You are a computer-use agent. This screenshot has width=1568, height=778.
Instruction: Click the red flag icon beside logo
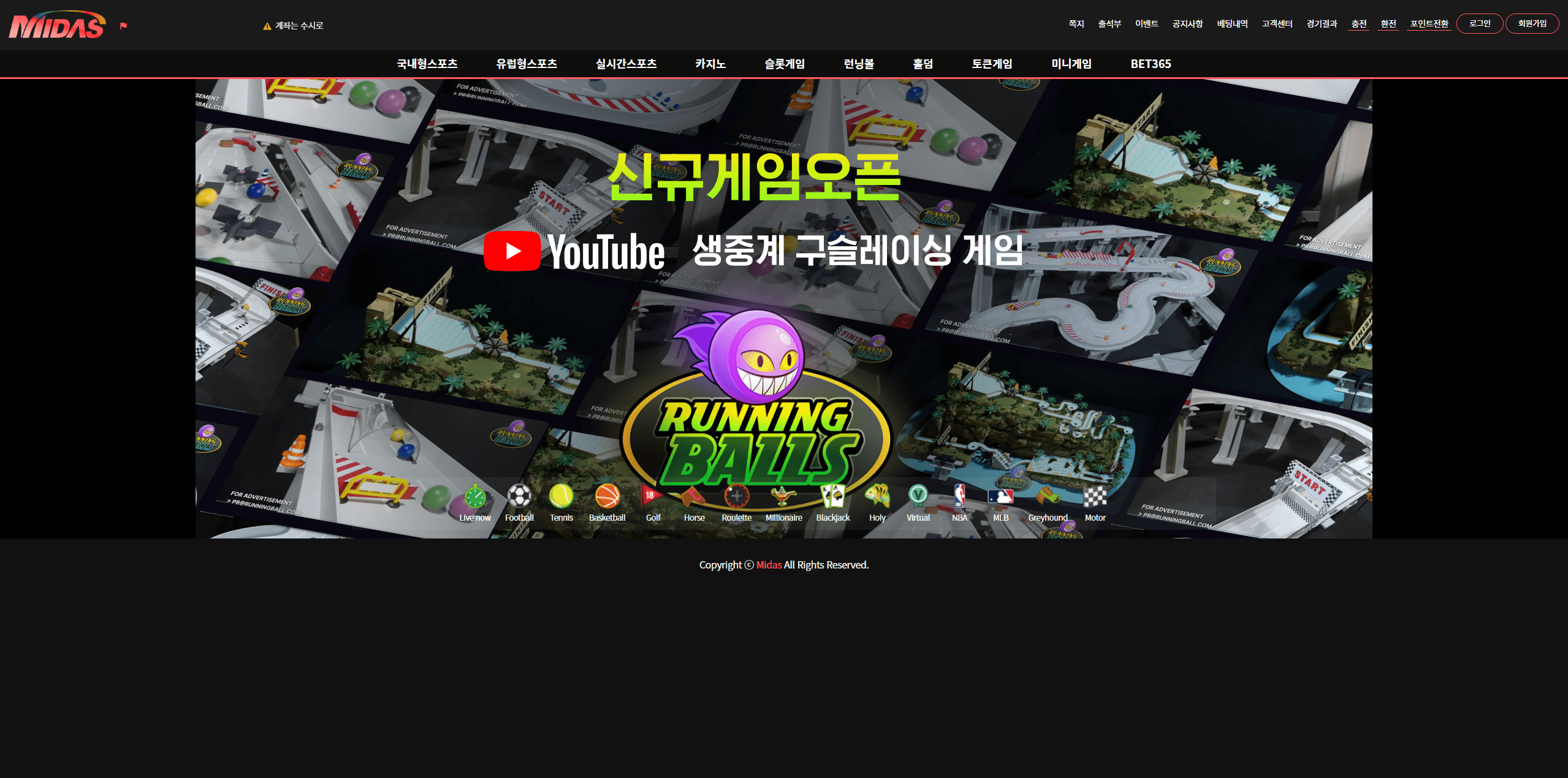(123, 26)
